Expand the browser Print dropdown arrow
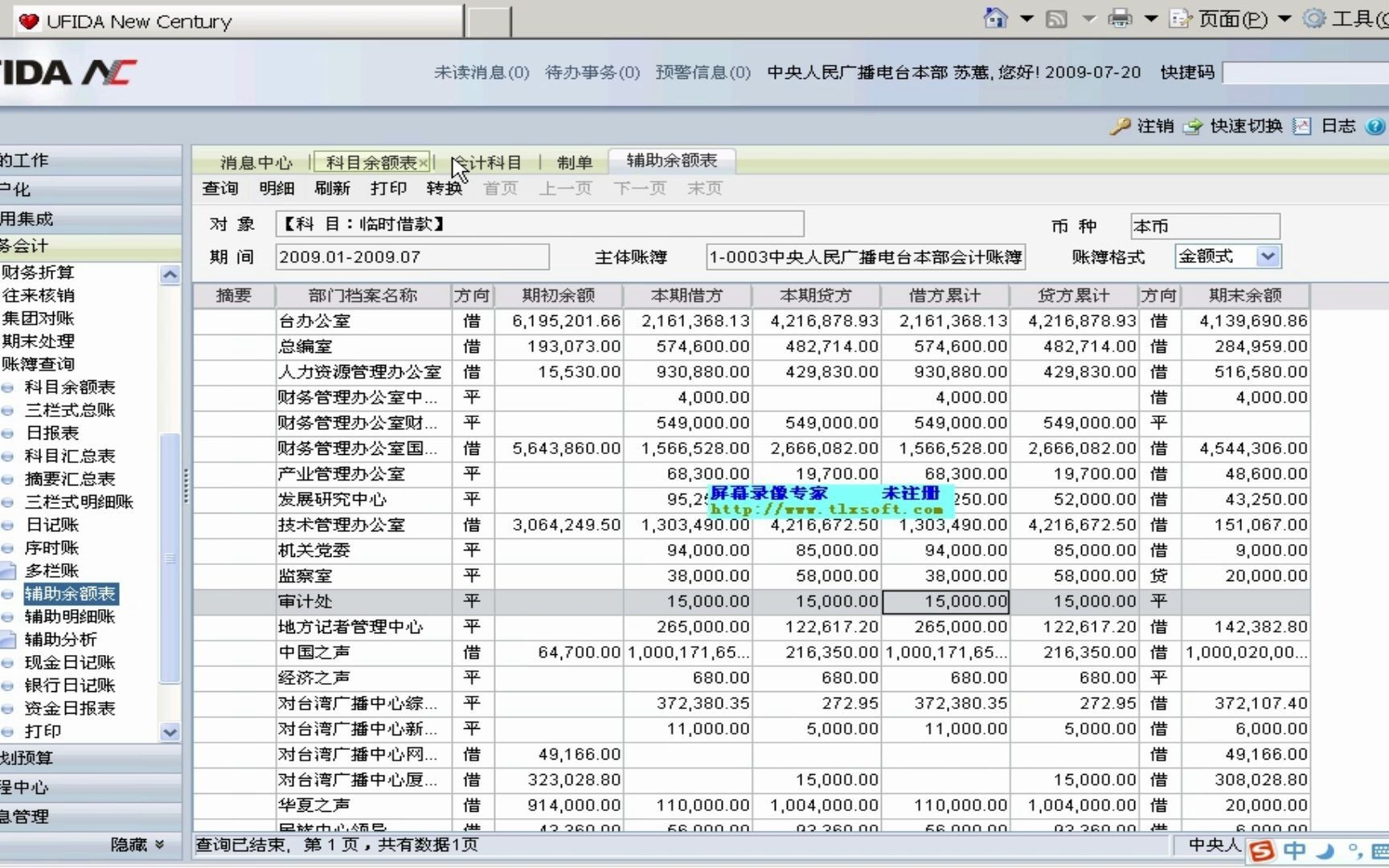This screenshot has width=1389, height=868. [1150, 18]
